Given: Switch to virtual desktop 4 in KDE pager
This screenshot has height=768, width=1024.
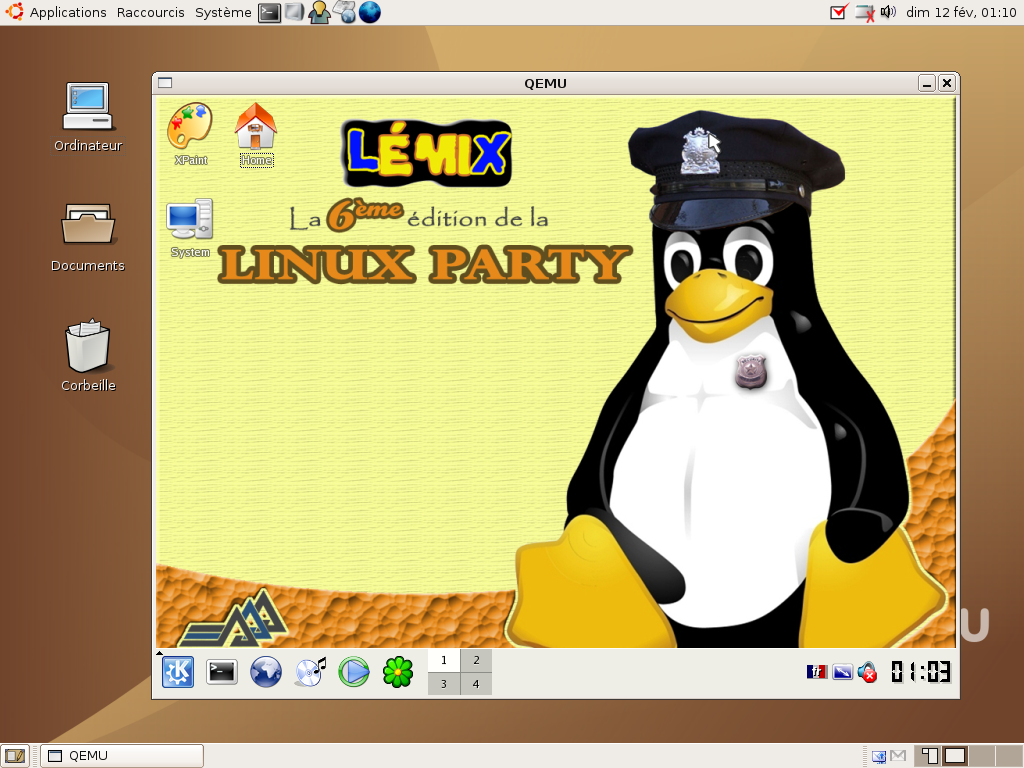Looking at the screenshot, I should (476, 684).
